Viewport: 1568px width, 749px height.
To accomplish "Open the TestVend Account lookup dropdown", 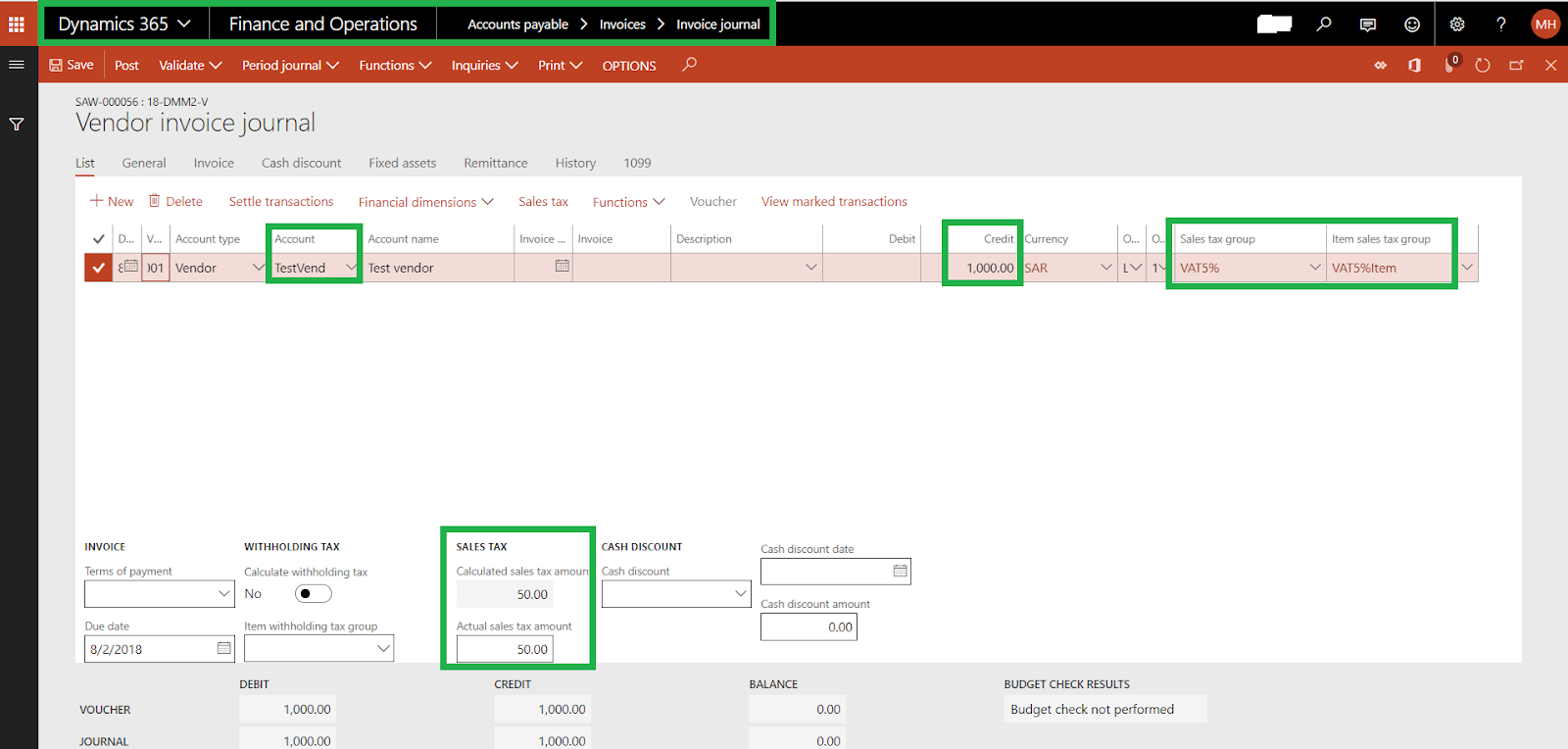I will [350, 268].
